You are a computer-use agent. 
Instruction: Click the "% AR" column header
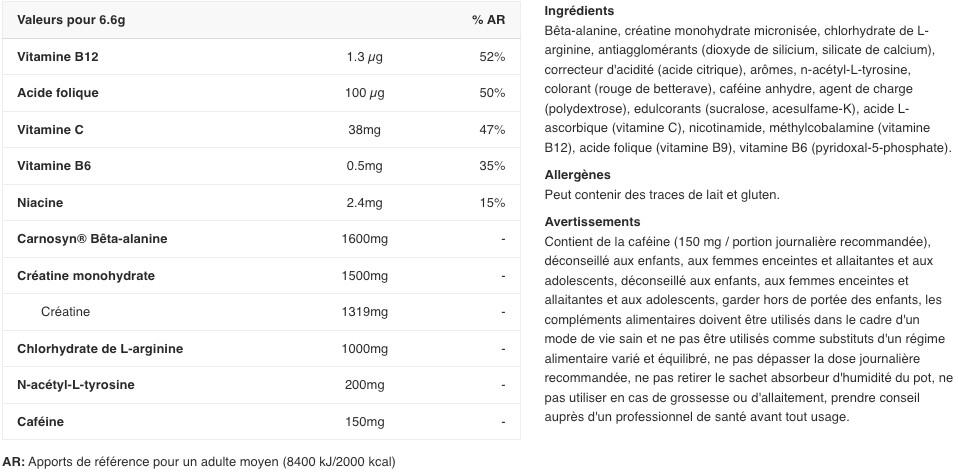tap(489, 20)
